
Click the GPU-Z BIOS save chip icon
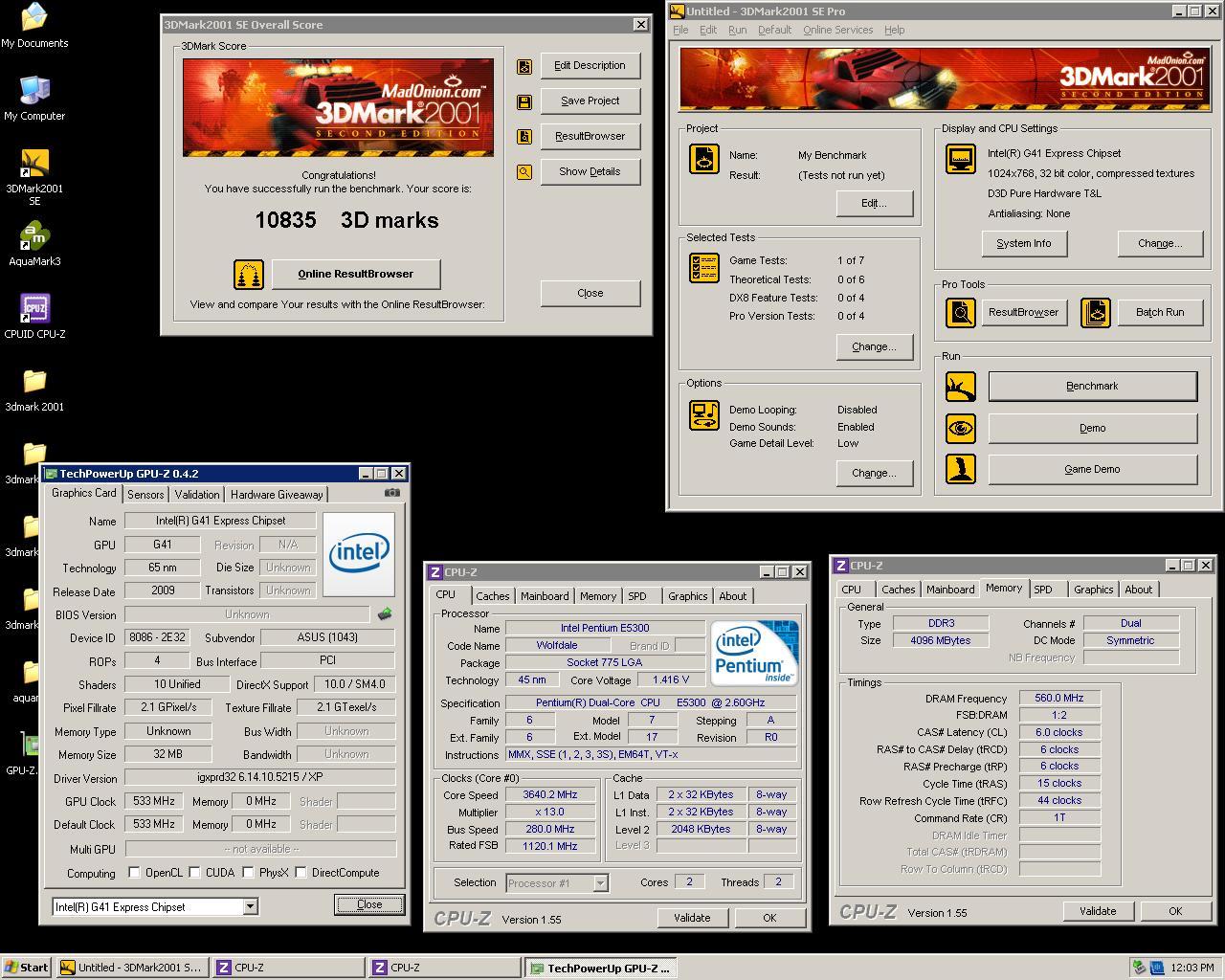tap(385, 614)
